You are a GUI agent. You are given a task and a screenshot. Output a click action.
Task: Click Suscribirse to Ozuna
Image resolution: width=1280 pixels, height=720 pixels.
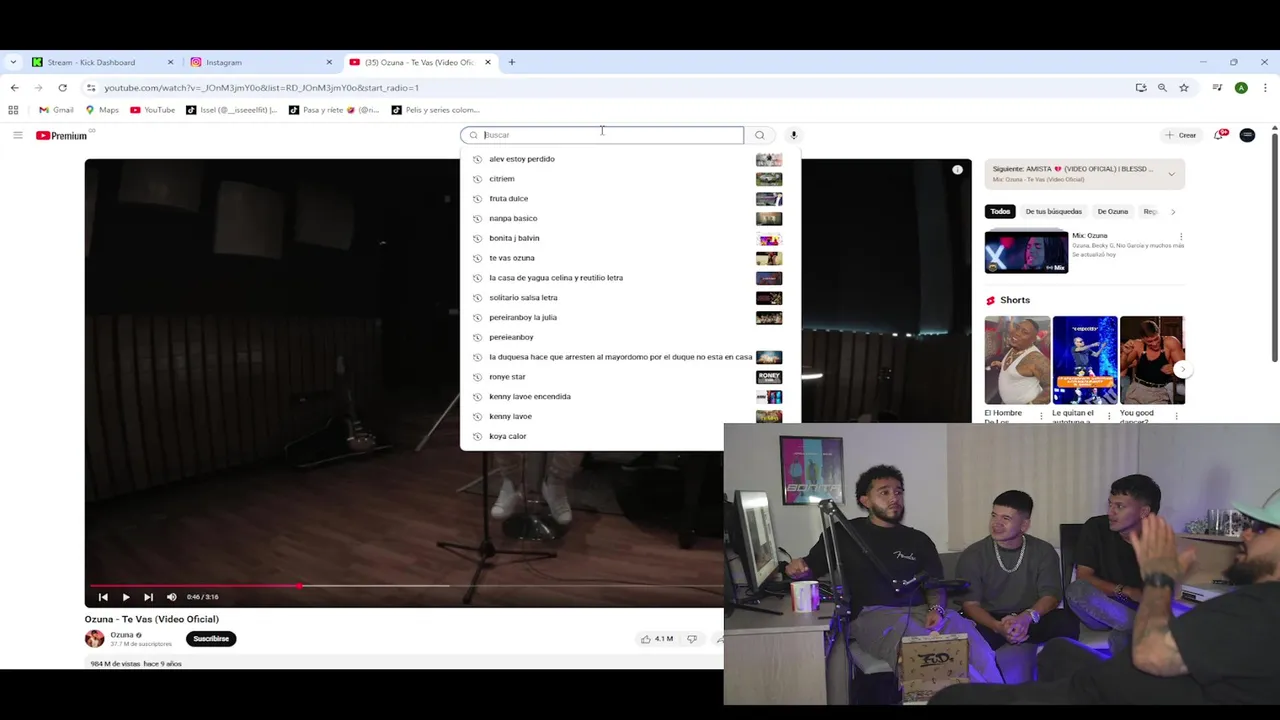211,639
